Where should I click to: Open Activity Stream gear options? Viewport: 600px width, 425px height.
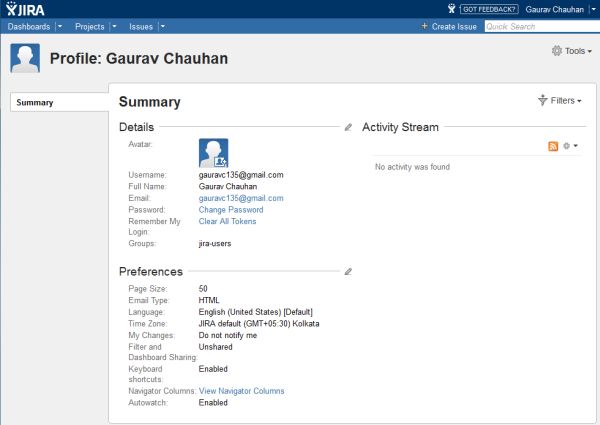click(x=570, y=146)
